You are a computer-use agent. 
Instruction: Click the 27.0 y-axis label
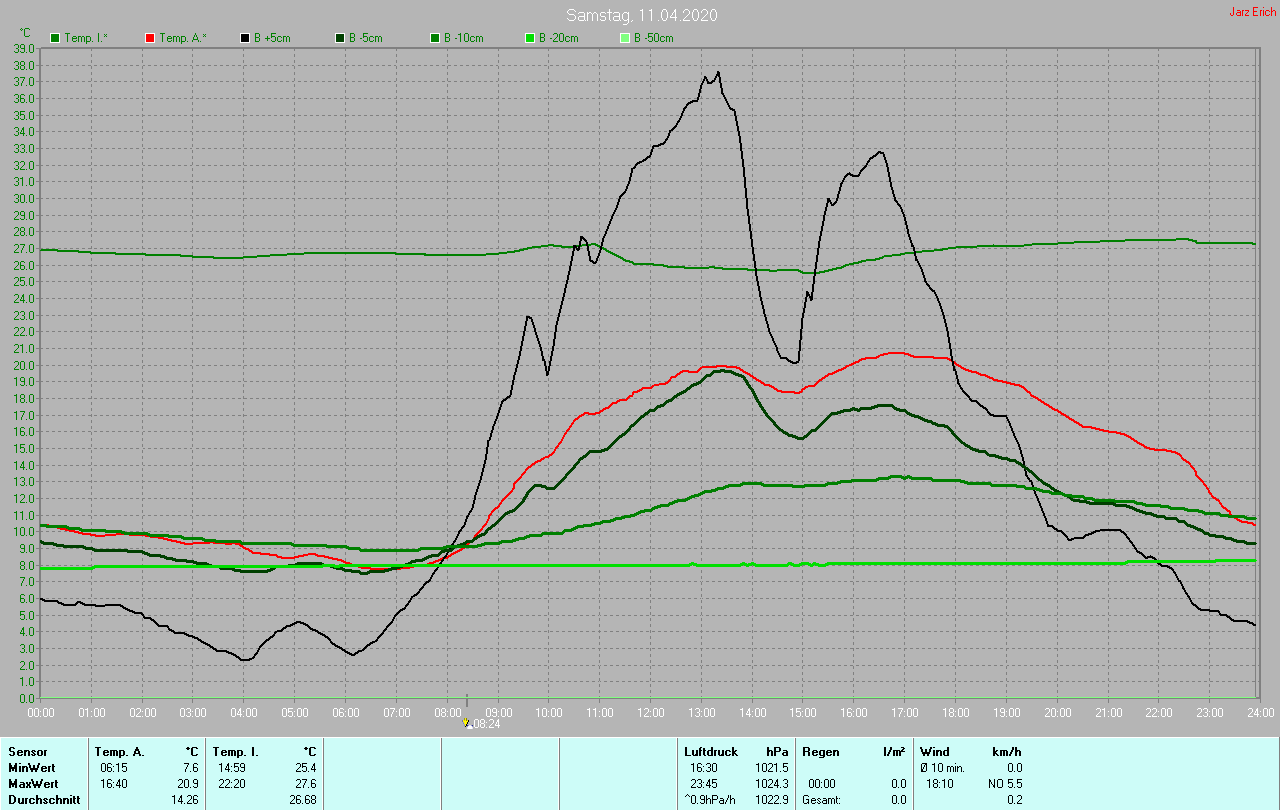coord(24,248)
